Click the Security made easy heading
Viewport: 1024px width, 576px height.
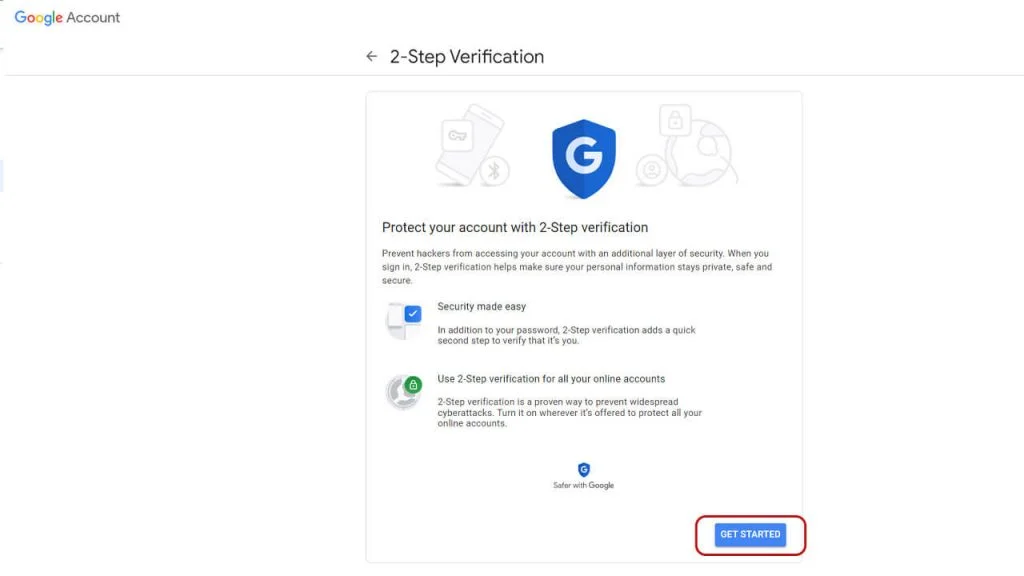pos(481,306)
